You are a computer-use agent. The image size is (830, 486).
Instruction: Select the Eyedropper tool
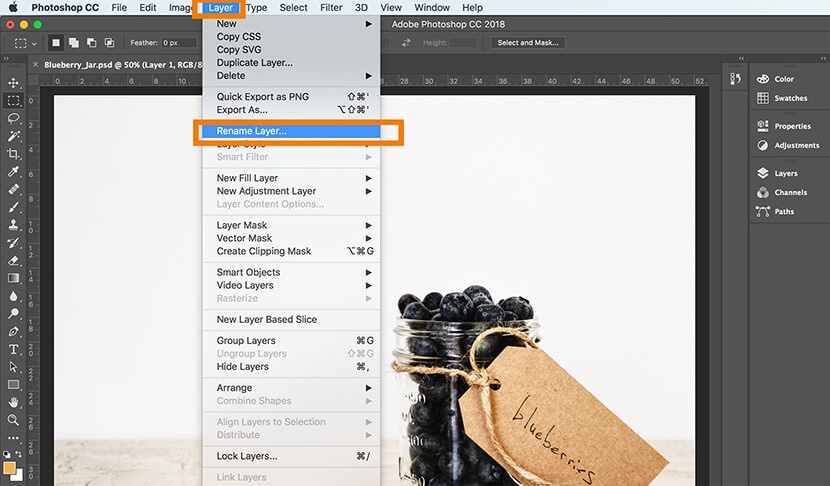coord(14,171)
